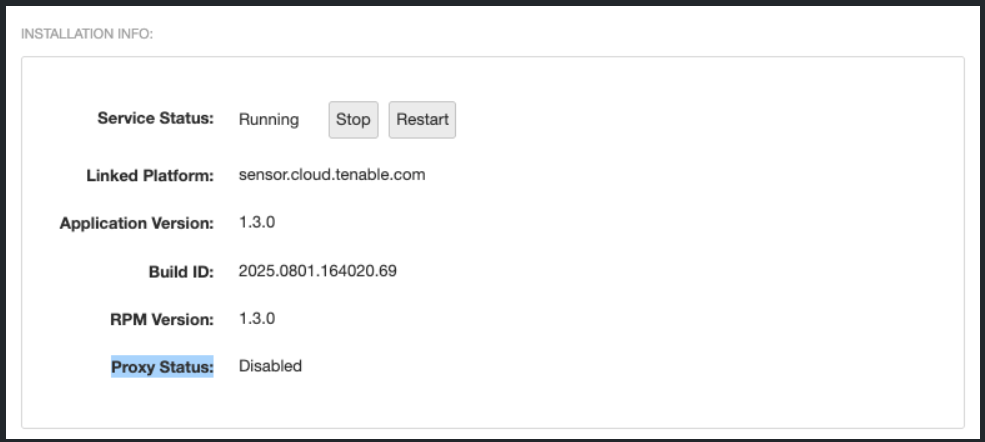Click the sensor.cloud.tenable.com platform address
Image resolution: width=985 pixels, height=442 pixels.
click(x=332, y=174)
